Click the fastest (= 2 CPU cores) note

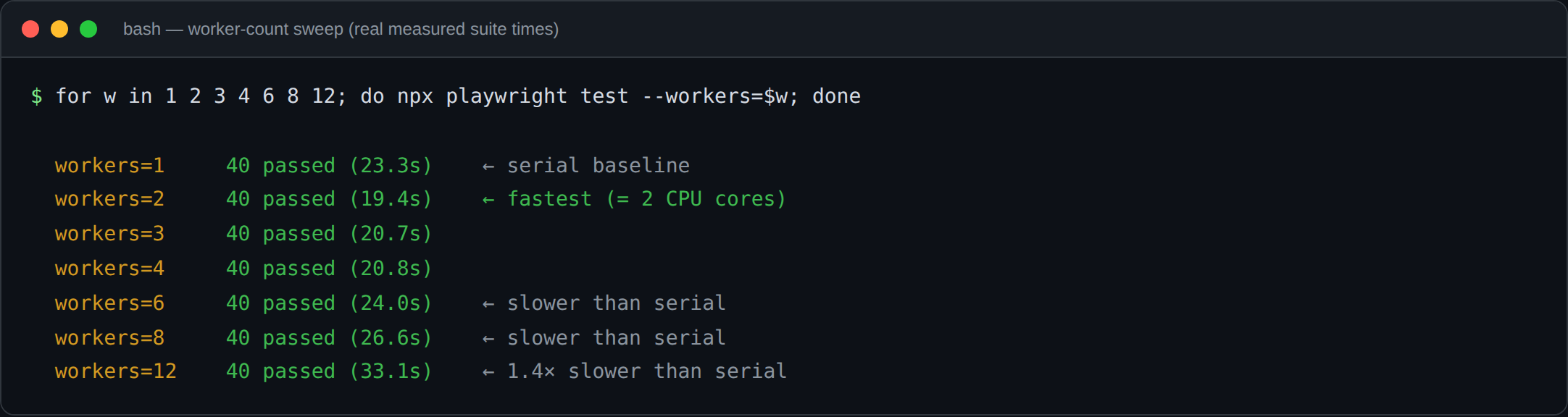(x=646, y=199)
